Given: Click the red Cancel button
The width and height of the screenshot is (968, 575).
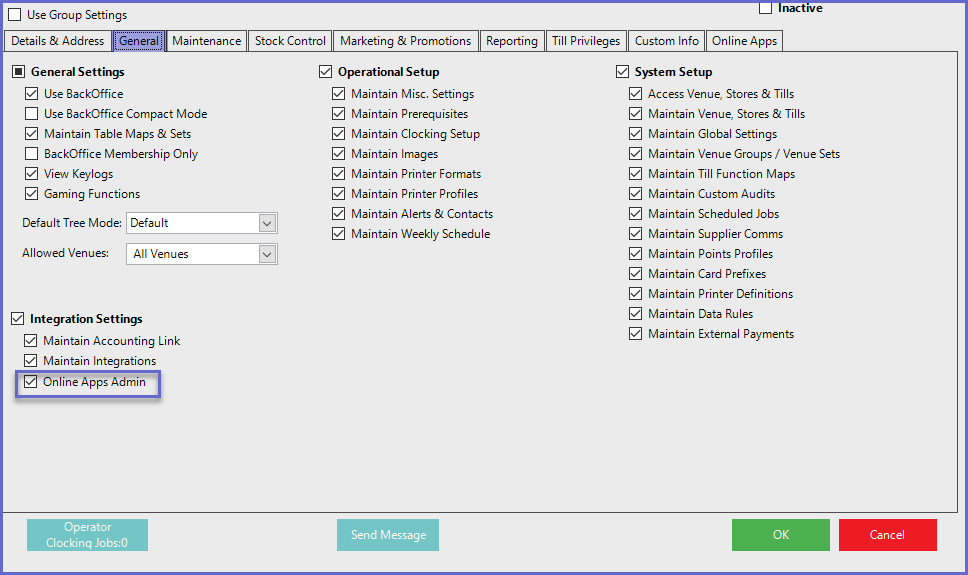Looking at the screenshot, I should coord(887,535).
